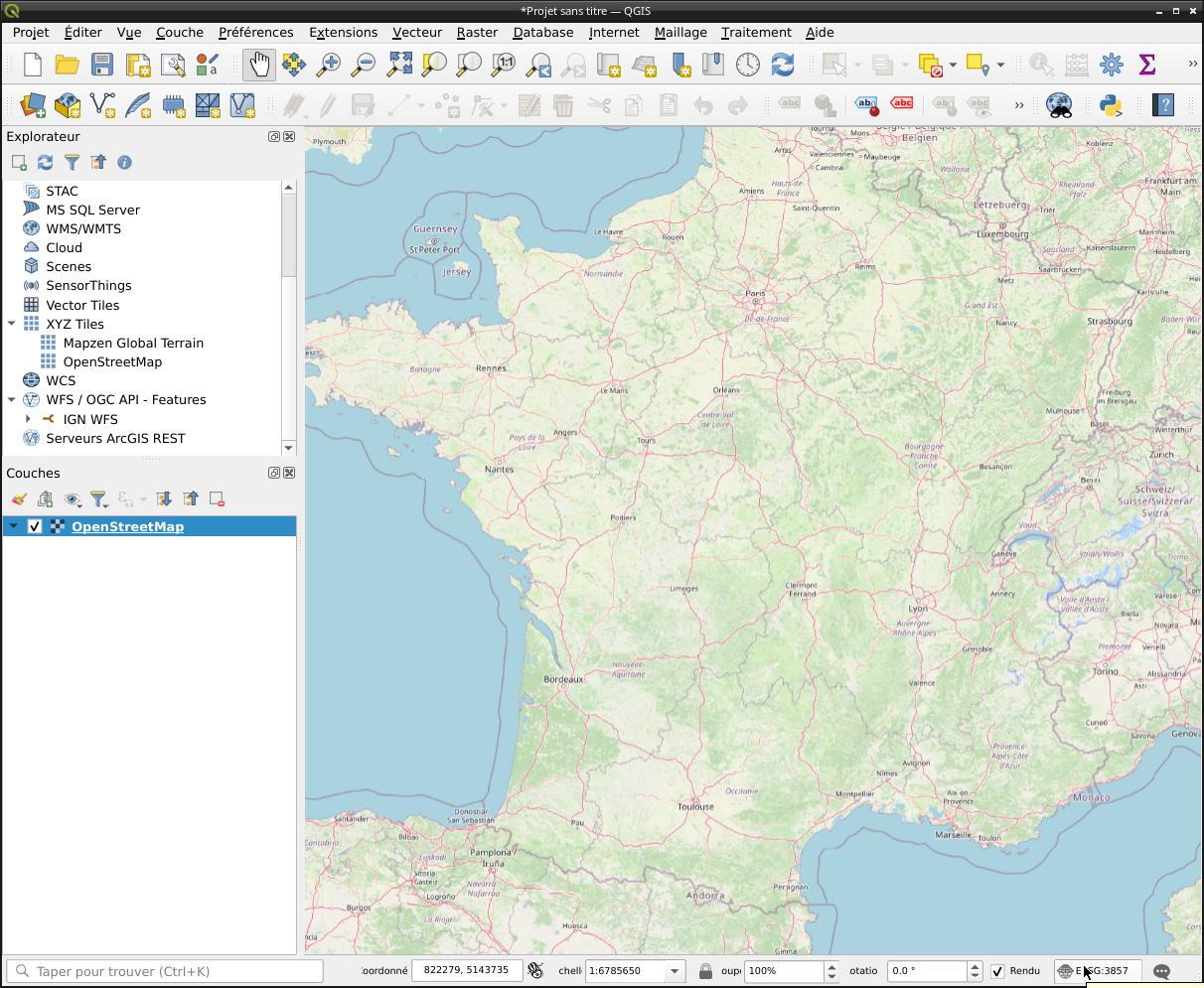Expand the IGN WFS connection

pyautogui.click(x=29, y=419)
